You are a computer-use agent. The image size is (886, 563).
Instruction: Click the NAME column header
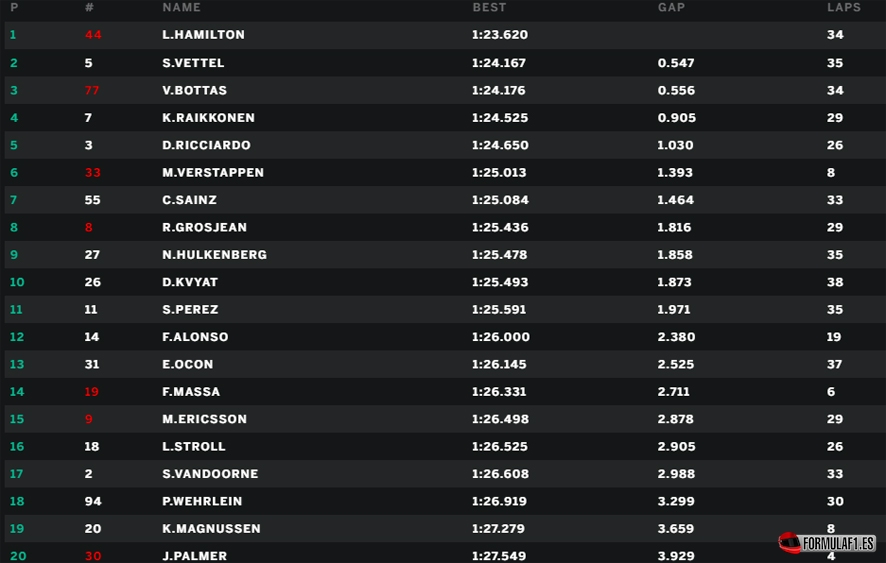181,7
